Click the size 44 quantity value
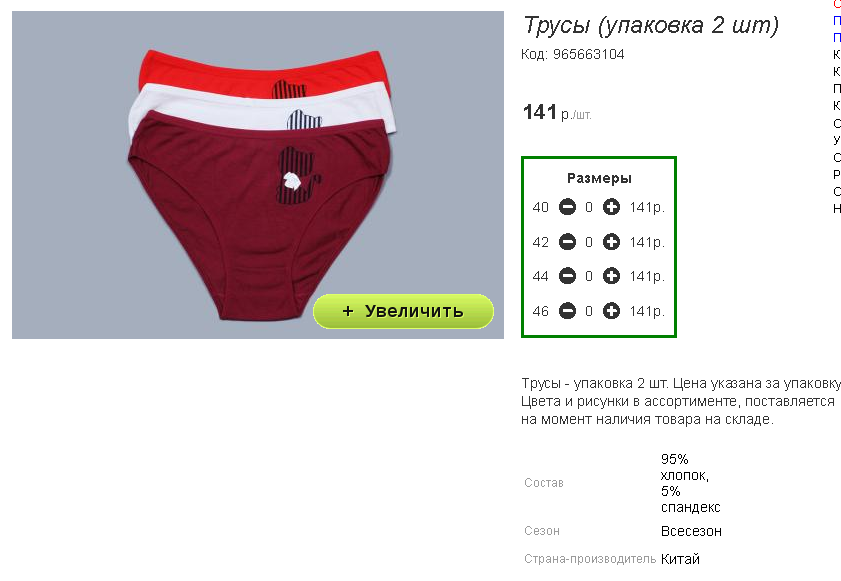Viewport: 841px width, 581px height. (x=589, y=276)
